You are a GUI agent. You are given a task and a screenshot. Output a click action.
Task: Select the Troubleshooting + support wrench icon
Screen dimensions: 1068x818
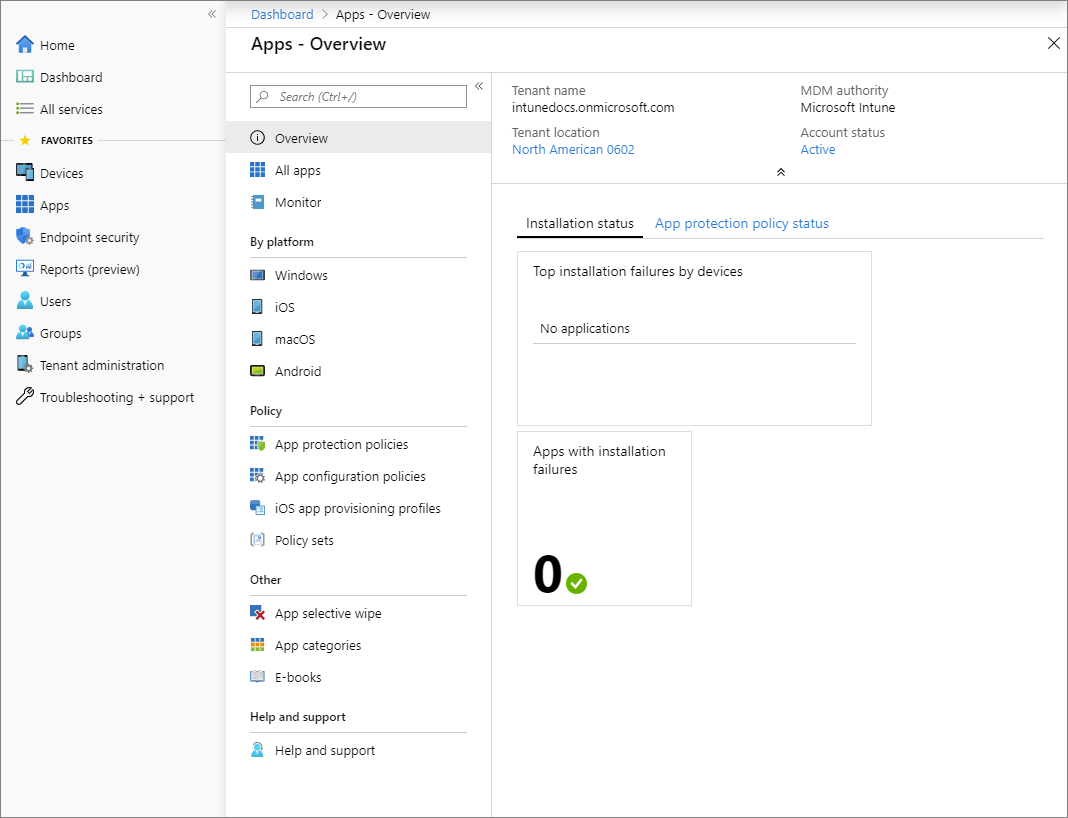(25, 397)
